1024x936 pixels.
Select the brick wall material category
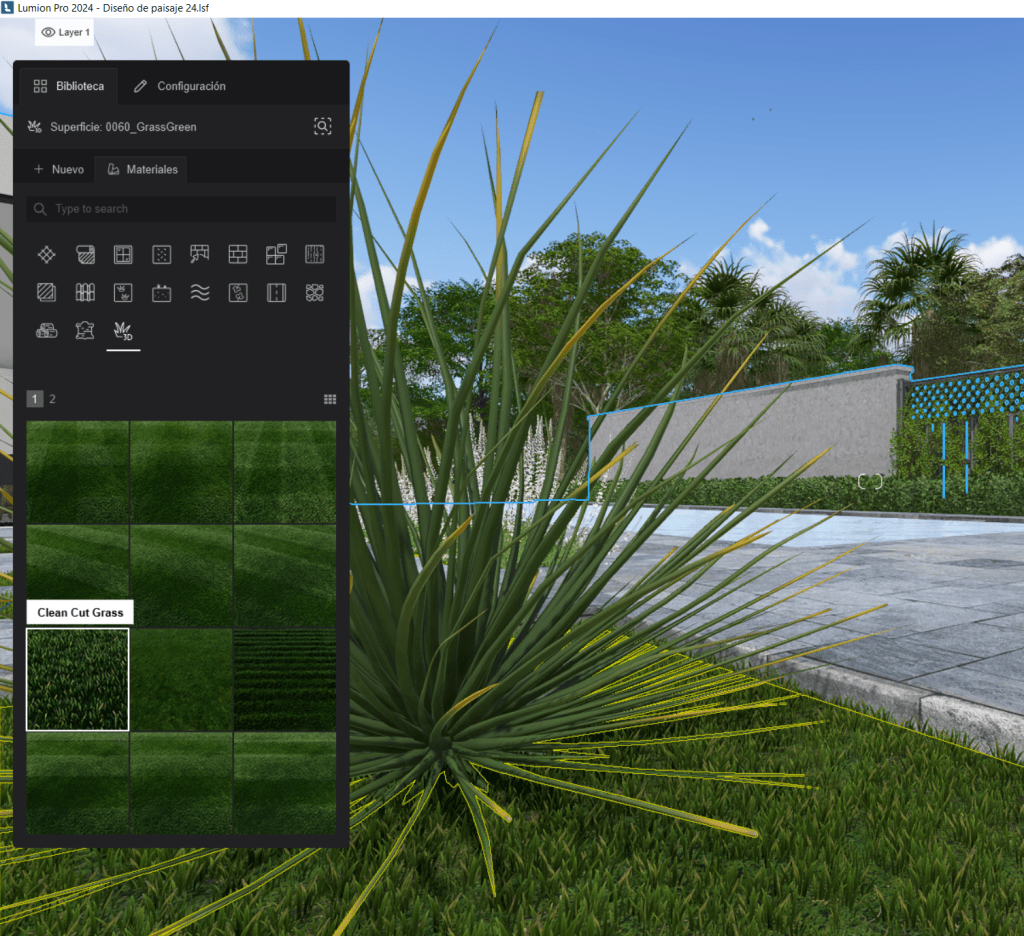coord(237,254)
